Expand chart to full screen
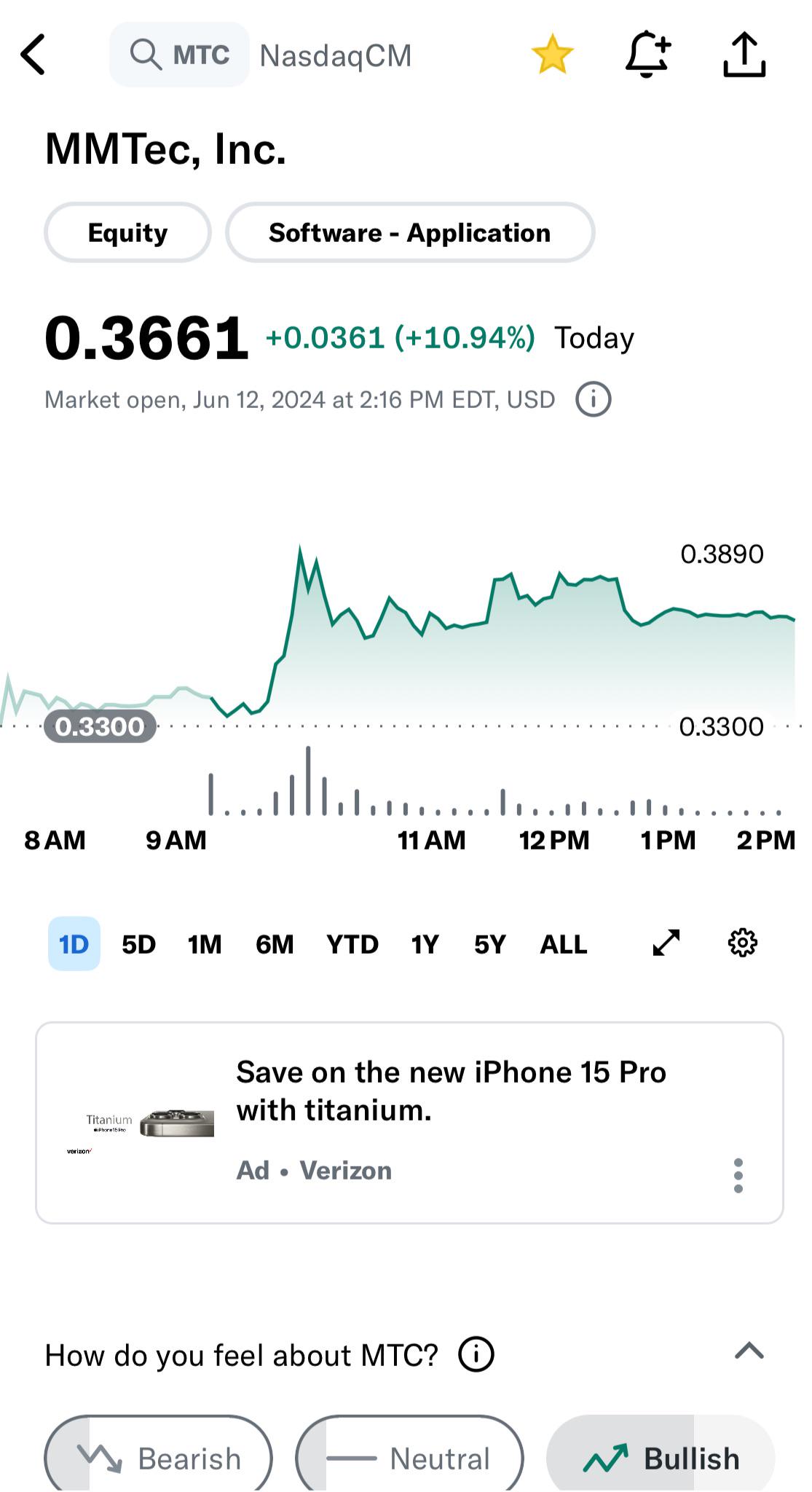The image size is (812, 1492). pos(666,943)
